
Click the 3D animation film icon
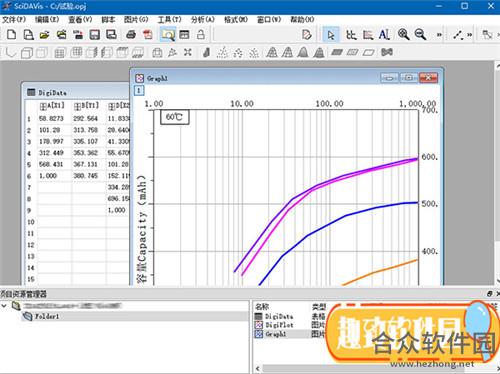(x=387, y=52)
